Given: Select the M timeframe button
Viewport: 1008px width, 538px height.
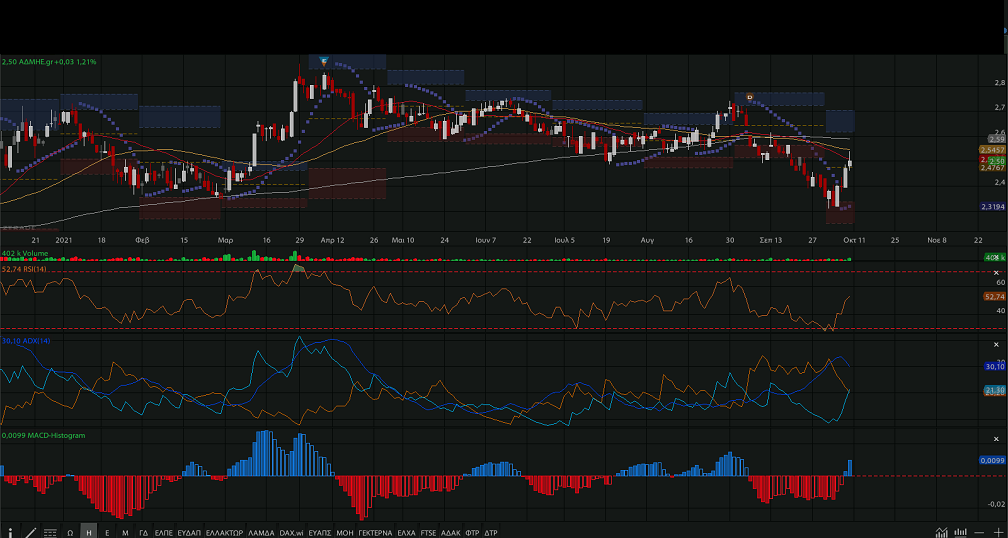Looking at the screenshot, I should (125, 532).
